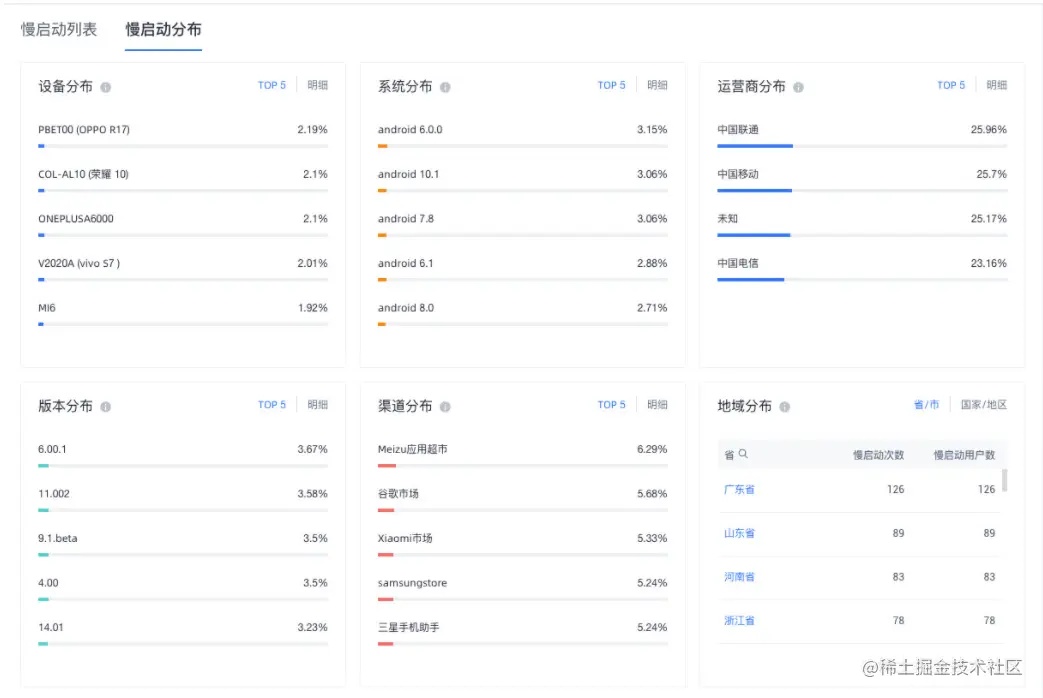Viewport: 1043px width, 698px height.
Task: Click the android 7.8 row
Action: point(523,225)
